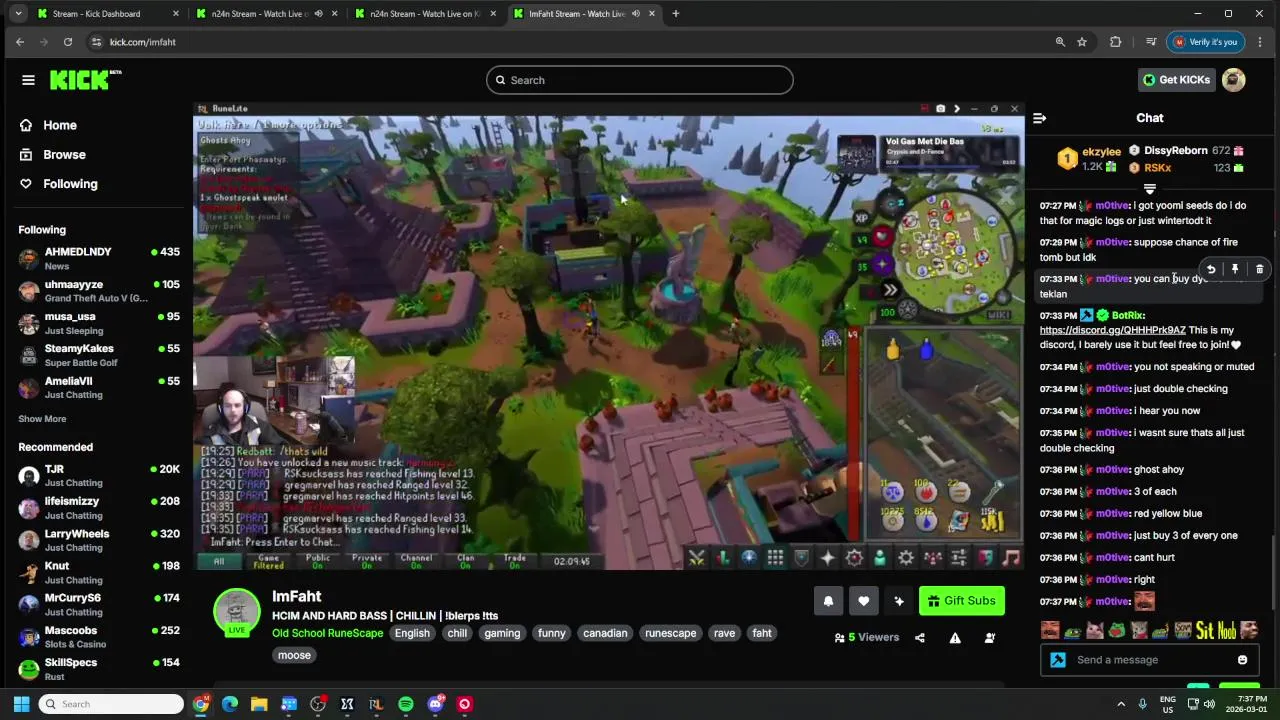Switch to the Stream - Kick Dashboard tab
This screenshot has width=1280, height=720.
pyautogui.click(x=107, y=14)
